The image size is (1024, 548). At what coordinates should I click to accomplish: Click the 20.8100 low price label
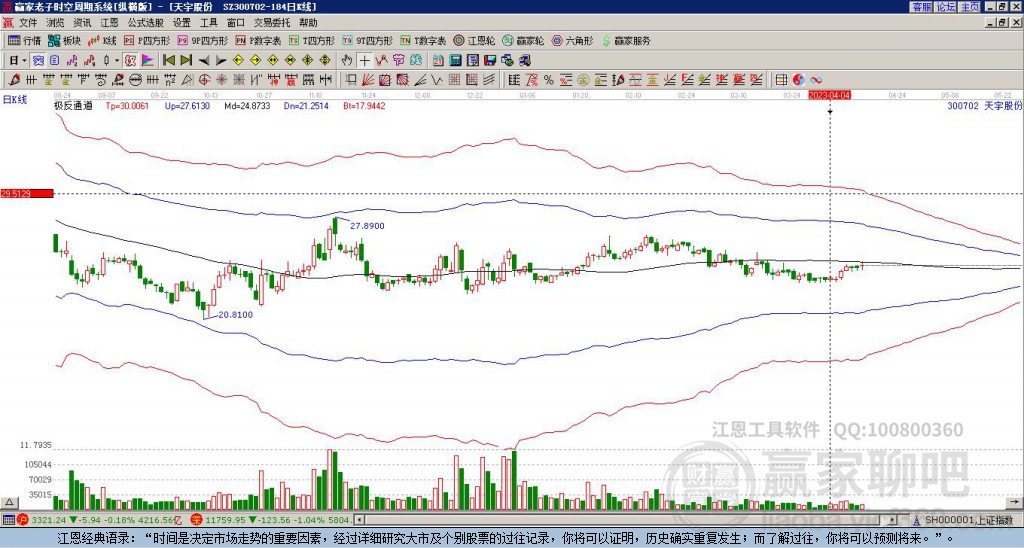235,315
